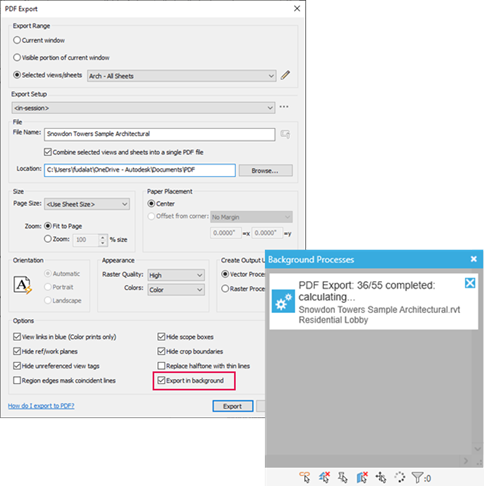Toggle Select Underlay Elements icon
Viewport: 484px width, 486px height.
324,477
